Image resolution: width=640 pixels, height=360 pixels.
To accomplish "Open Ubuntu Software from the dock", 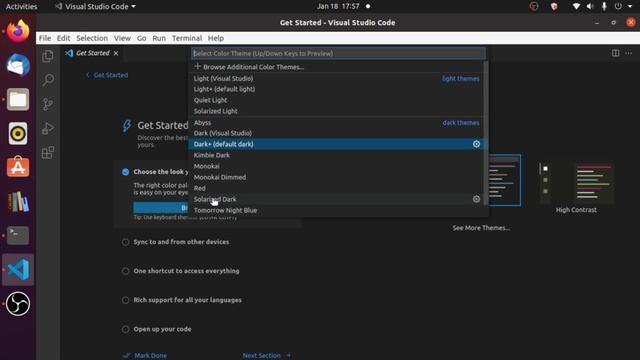I will click(18, 167).
